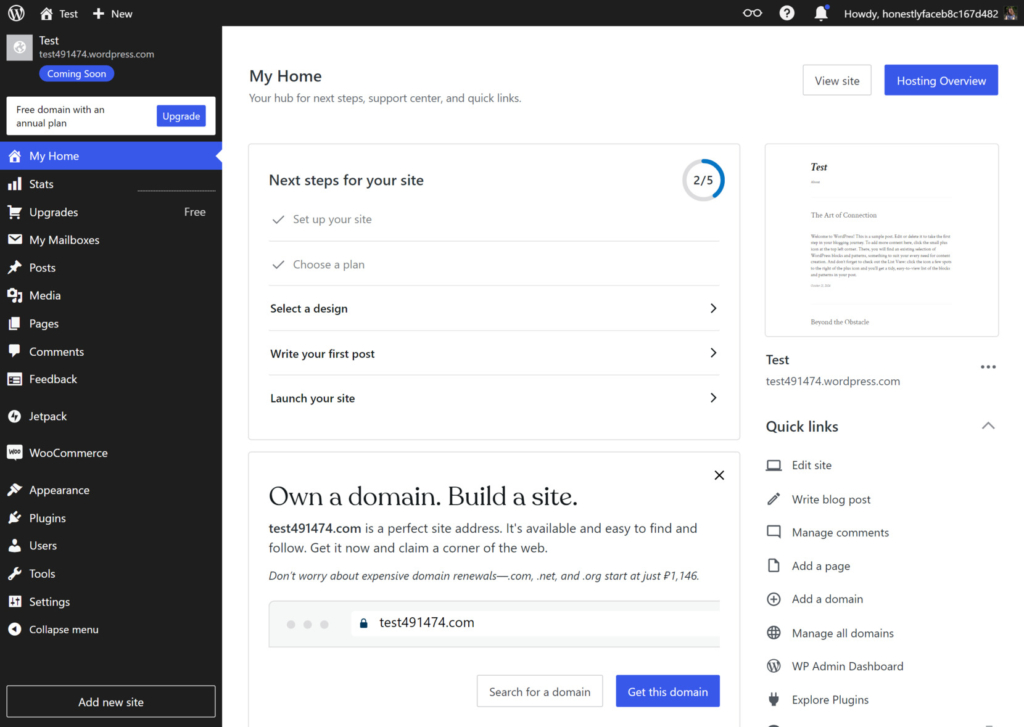Open the notifications bell icon
1024x727 pixels.
tap(821, 13)
